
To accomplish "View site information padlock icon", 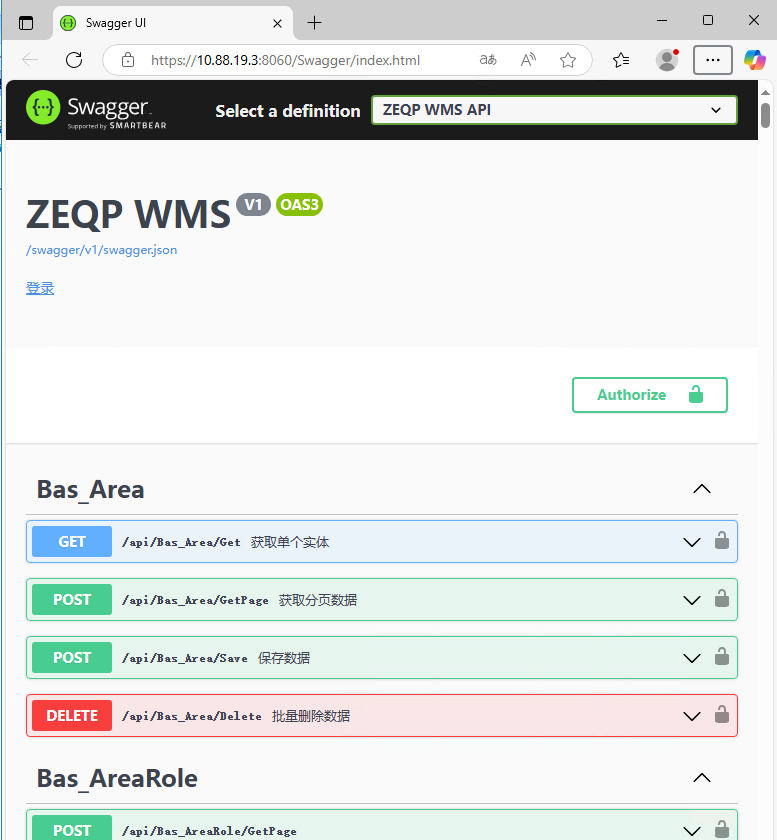I will tap(128, 60).
